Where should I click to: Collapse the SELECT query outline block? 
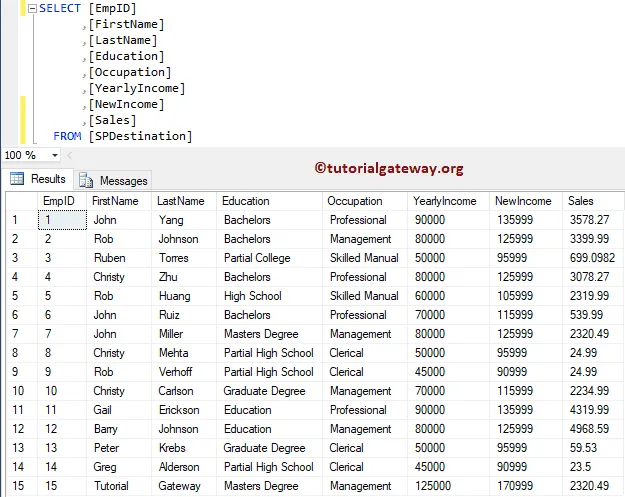coord(32,8)
